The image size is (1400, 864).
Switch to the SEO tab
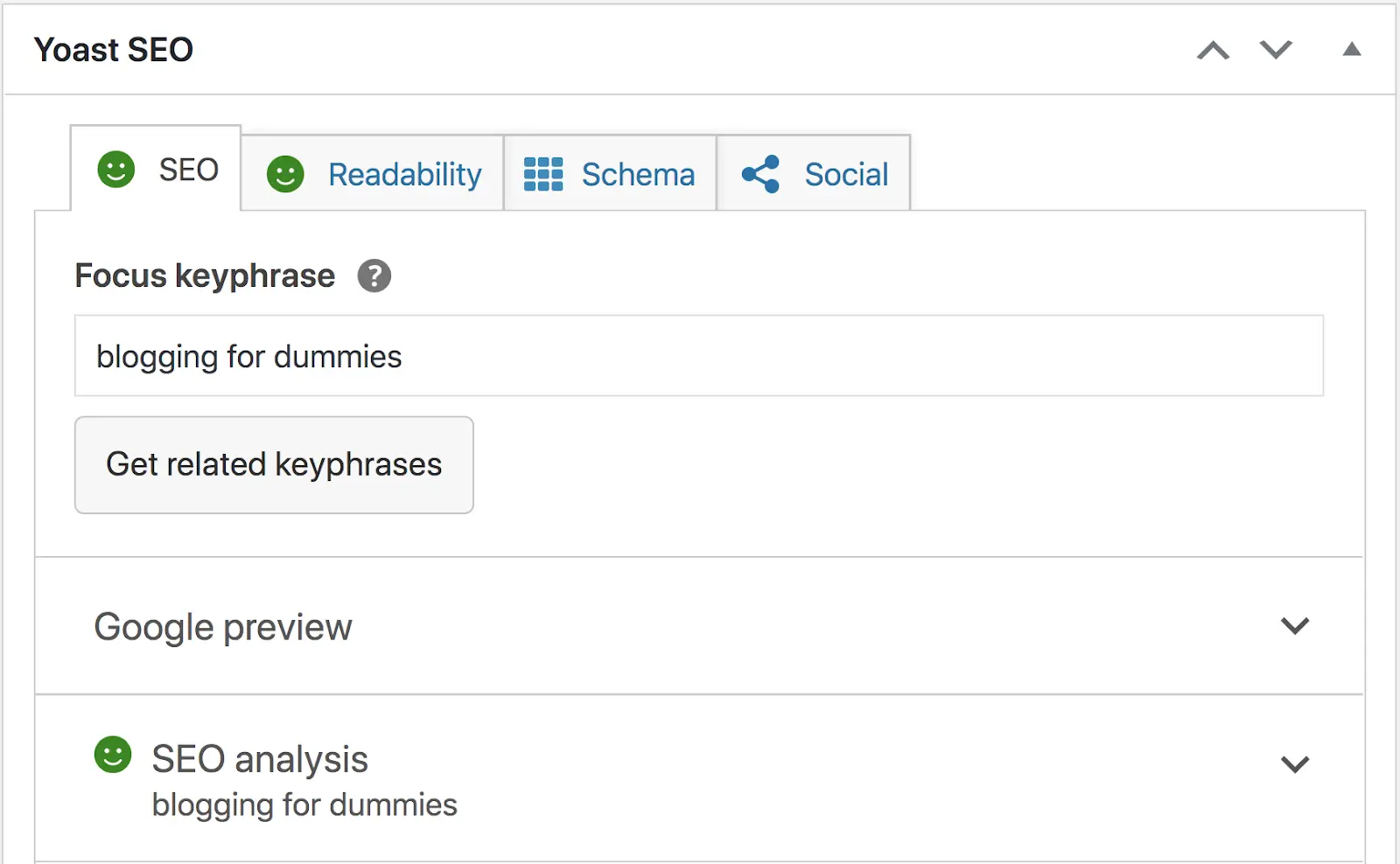(156, 169)
